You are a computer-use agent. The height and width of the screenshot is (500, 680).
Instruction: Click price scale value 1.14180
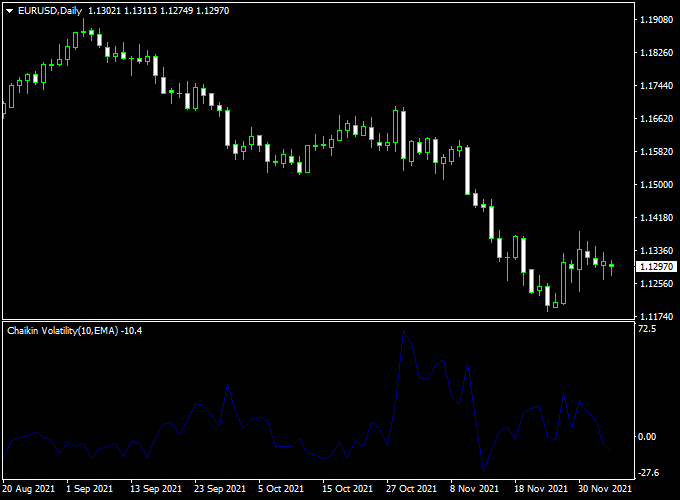point(657,218)
